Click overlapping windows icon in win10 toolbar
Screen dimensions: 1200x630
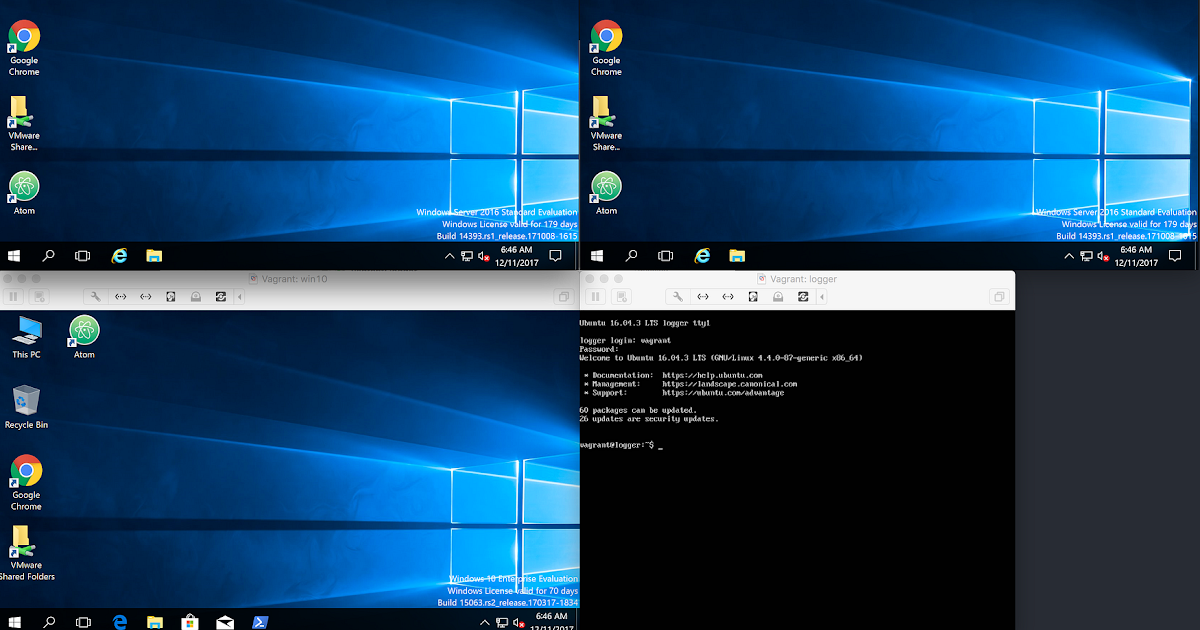564,297
